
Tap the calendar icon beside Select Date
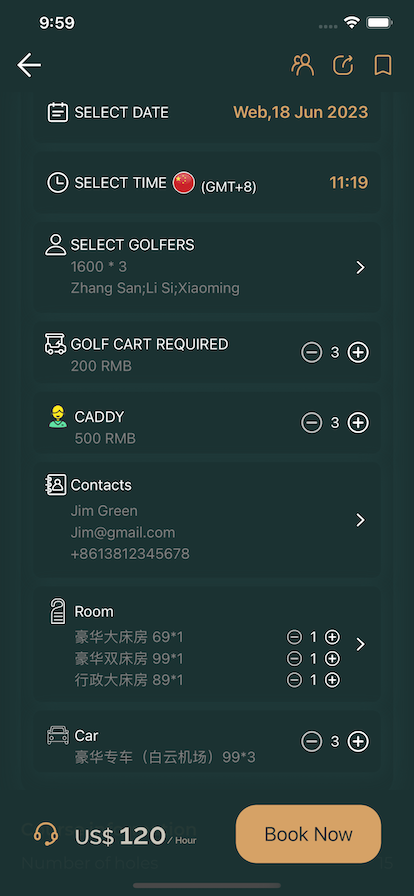coord(57,112)
